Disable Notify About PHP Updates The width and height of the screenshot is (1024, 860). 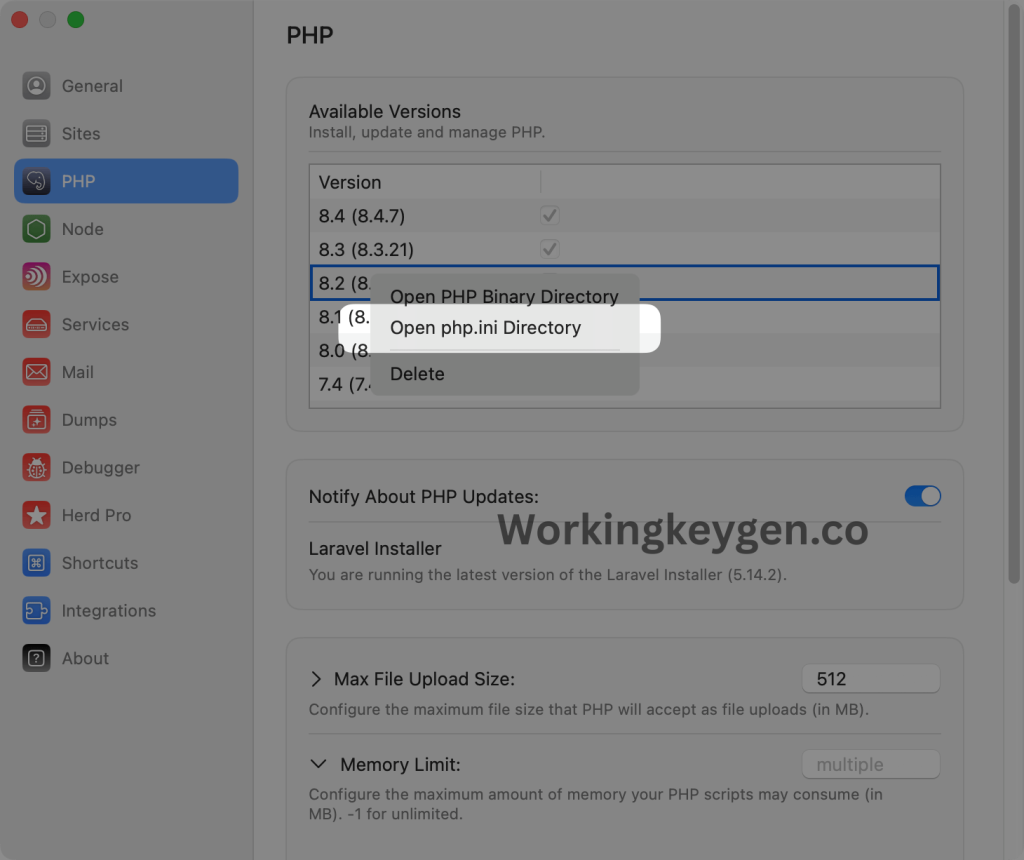pyautogui.click(x=922, y=496)
